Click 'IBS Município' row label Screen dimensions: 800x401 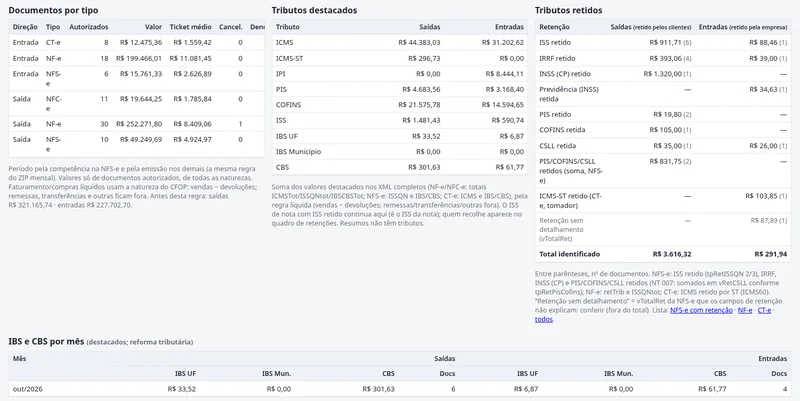(x=298, y=152)
